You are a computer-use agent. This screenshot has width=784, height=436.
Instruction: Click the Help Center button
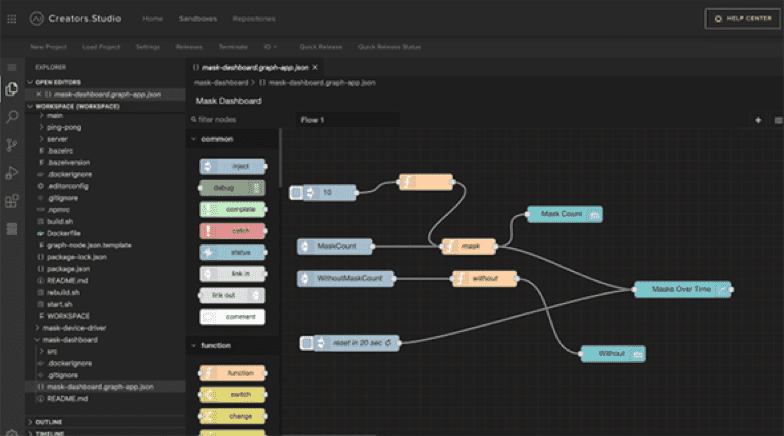[x=742, y=19]
